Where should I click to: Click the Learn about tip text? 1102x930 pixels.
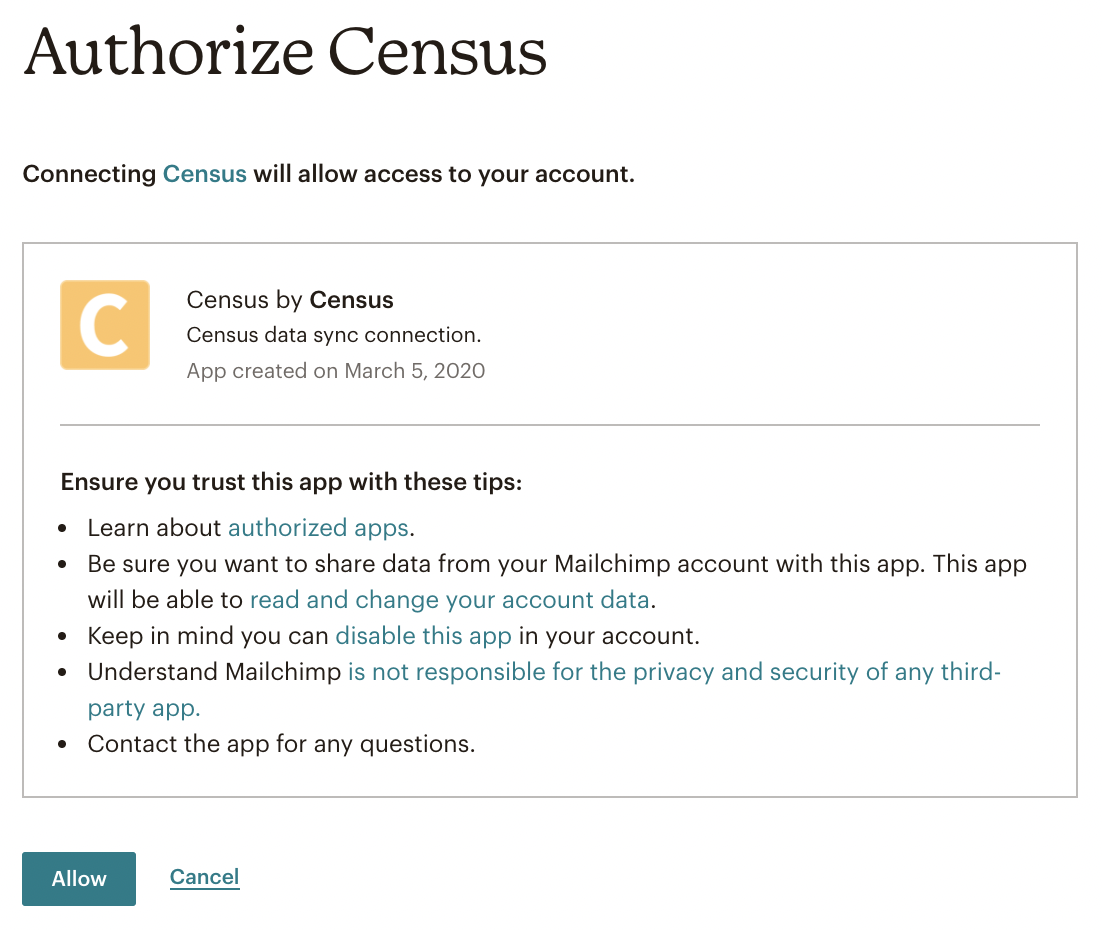[x=156, y=528]
